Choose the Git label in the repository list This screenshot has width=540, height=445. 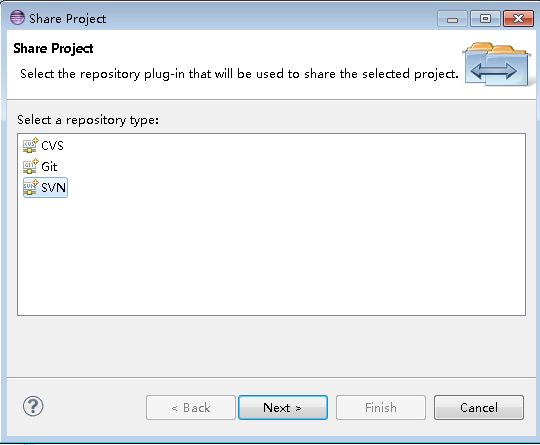(x=49, y=167)
